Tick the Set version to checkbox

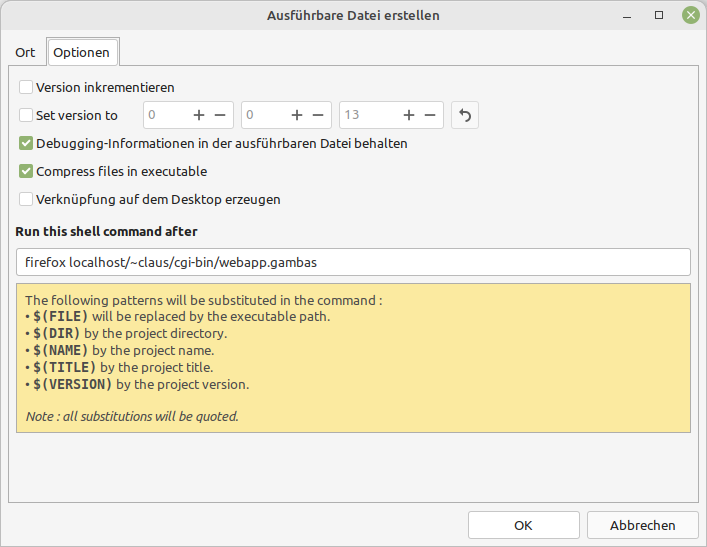(27, 115)
